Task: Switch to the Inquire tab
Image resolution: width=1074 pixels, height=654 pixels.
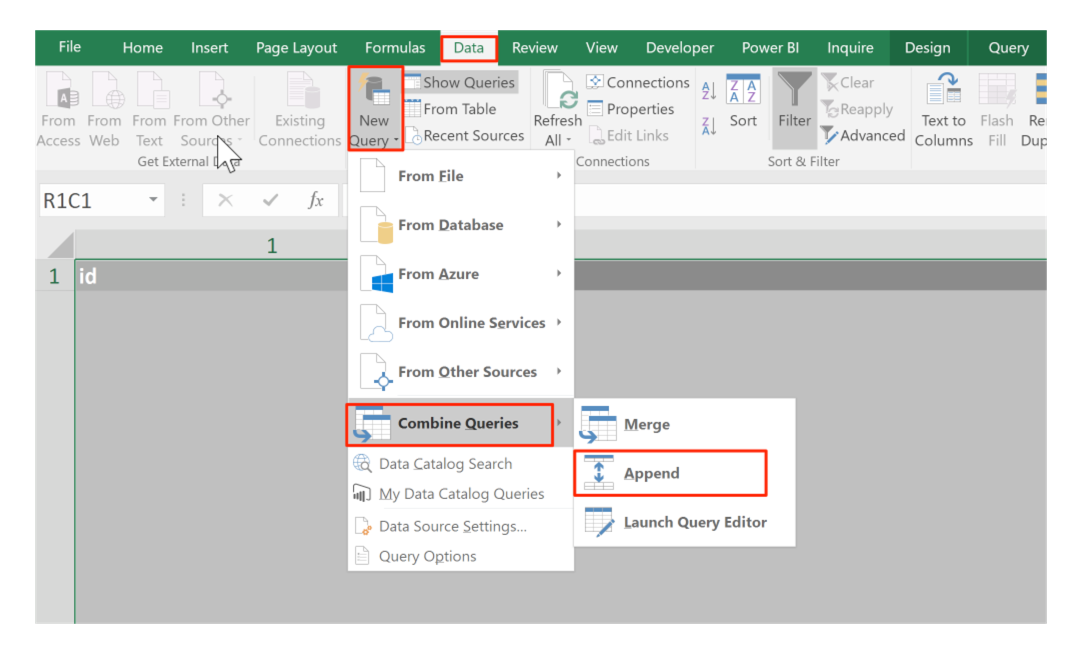Action: (850, 48)
